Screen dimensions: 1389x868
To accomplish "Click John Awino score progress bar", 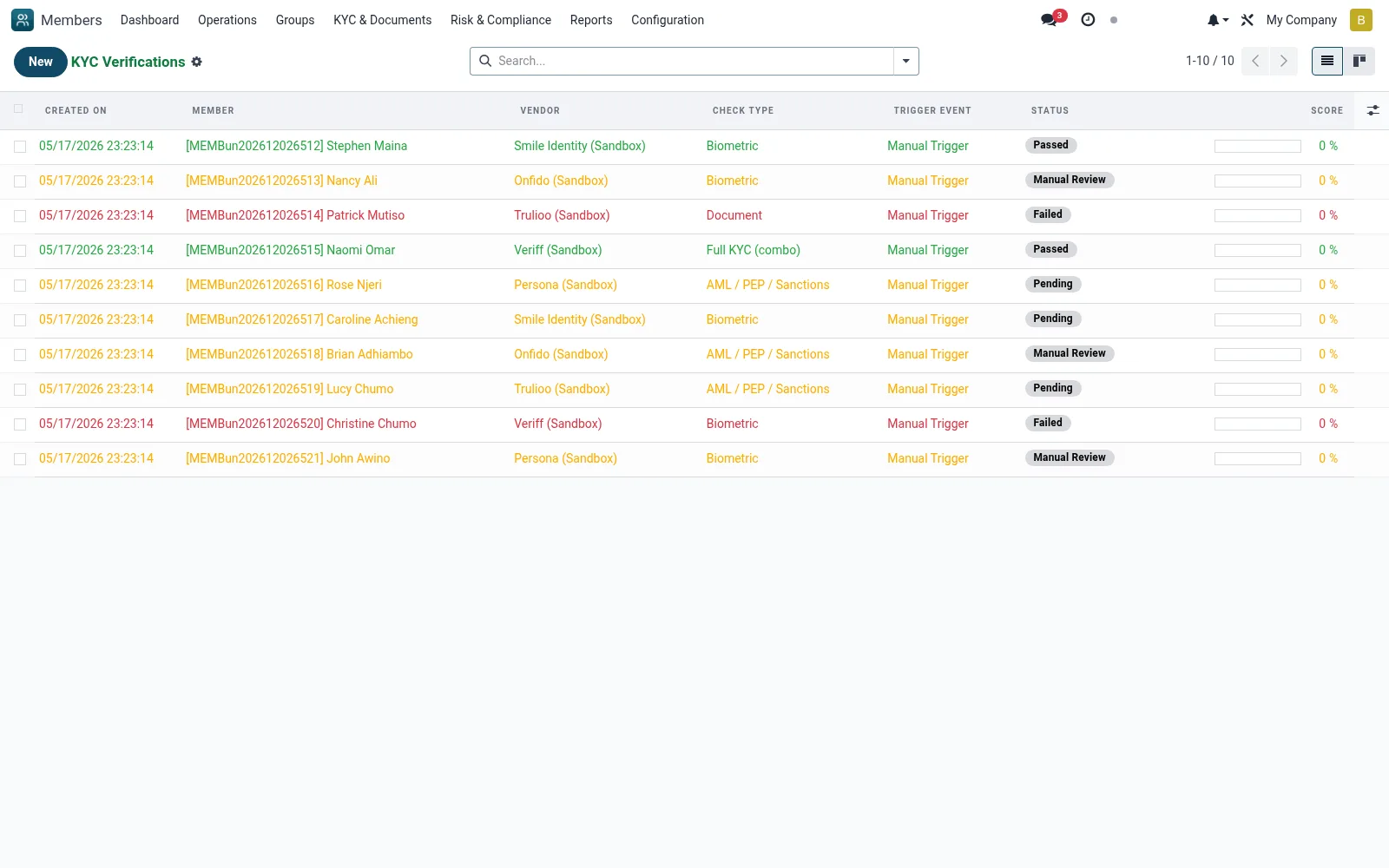I will (1258, 458).
